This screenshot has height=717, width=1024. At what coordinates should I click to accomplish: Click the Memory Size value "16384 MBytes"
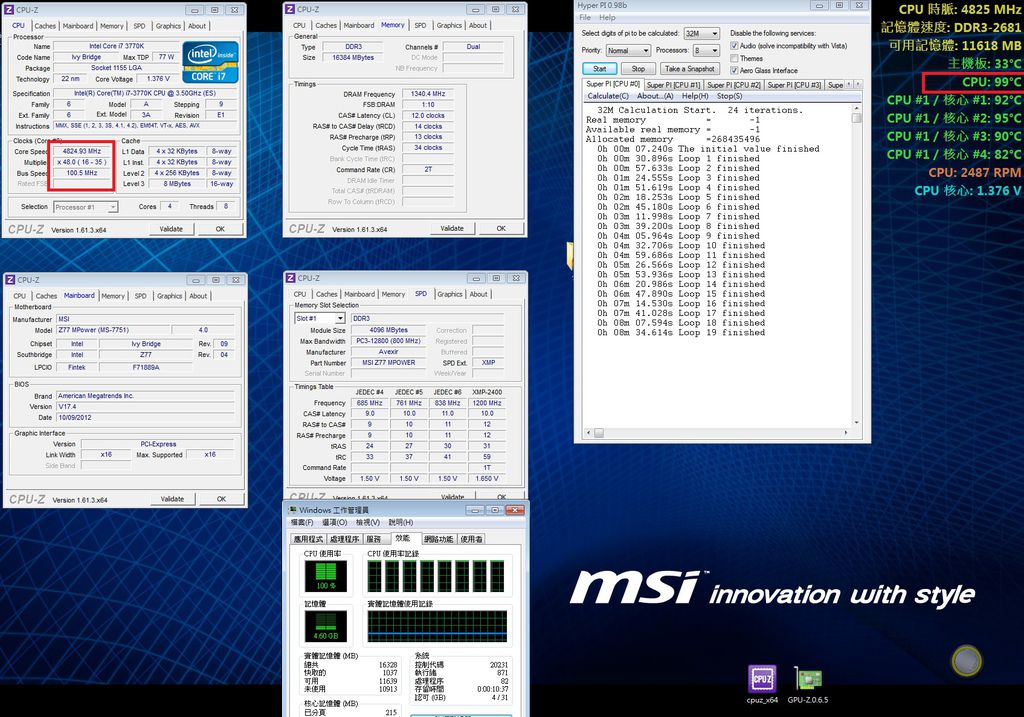pyautogui.click(x=353, y=57)
